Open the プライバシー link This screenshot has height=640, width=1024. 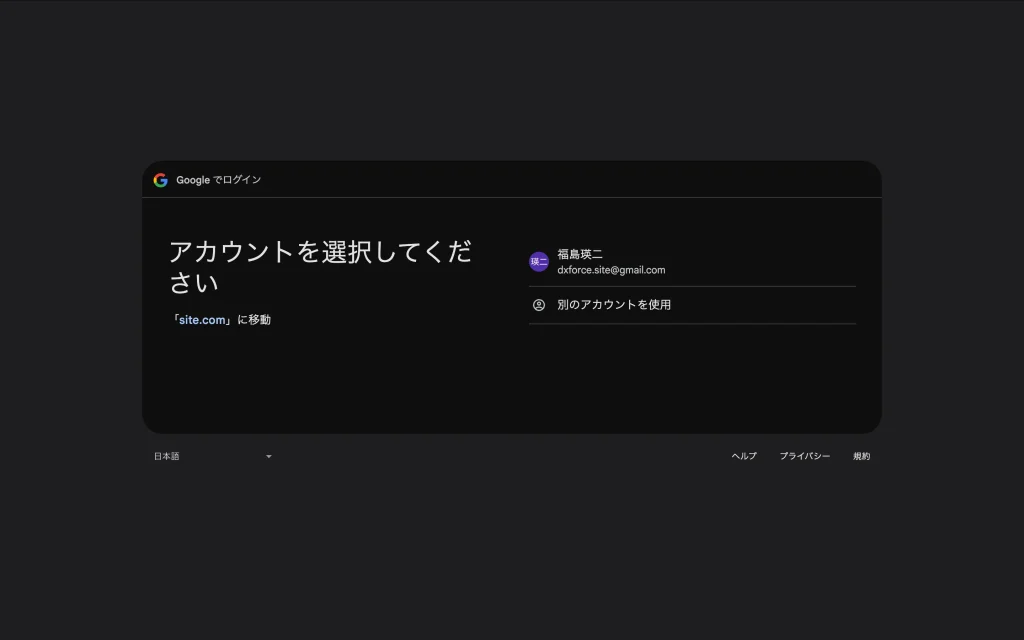(805, 457)
